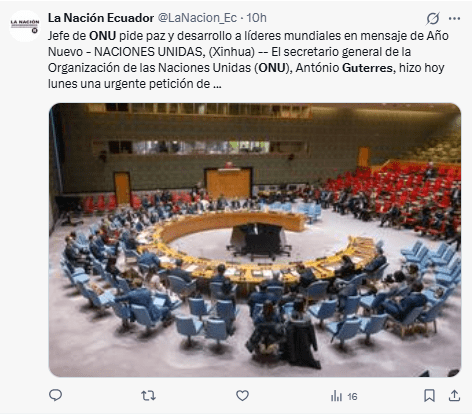Share the tweet using upload icon
The height and width of the screenshot is (415, 472).
pyautogui.click(x=454, y=396)
